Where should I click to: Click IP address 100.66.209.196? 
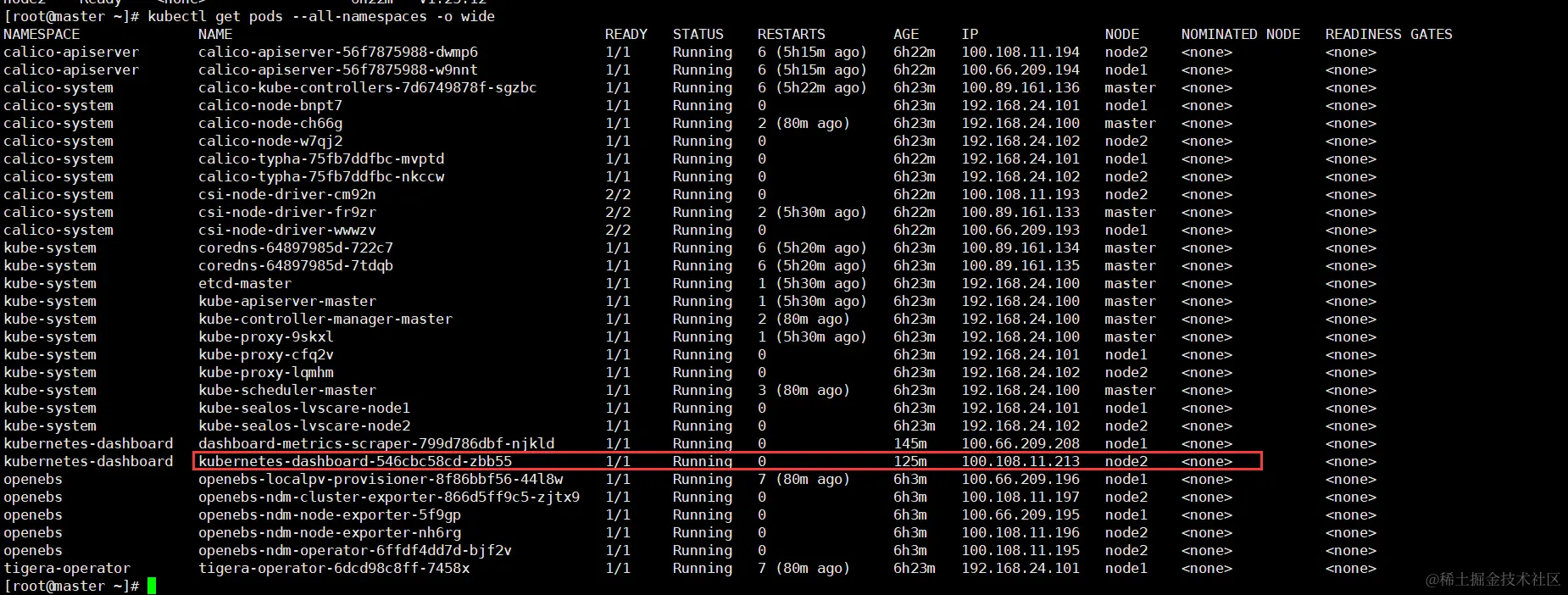tap(1020, 479)
